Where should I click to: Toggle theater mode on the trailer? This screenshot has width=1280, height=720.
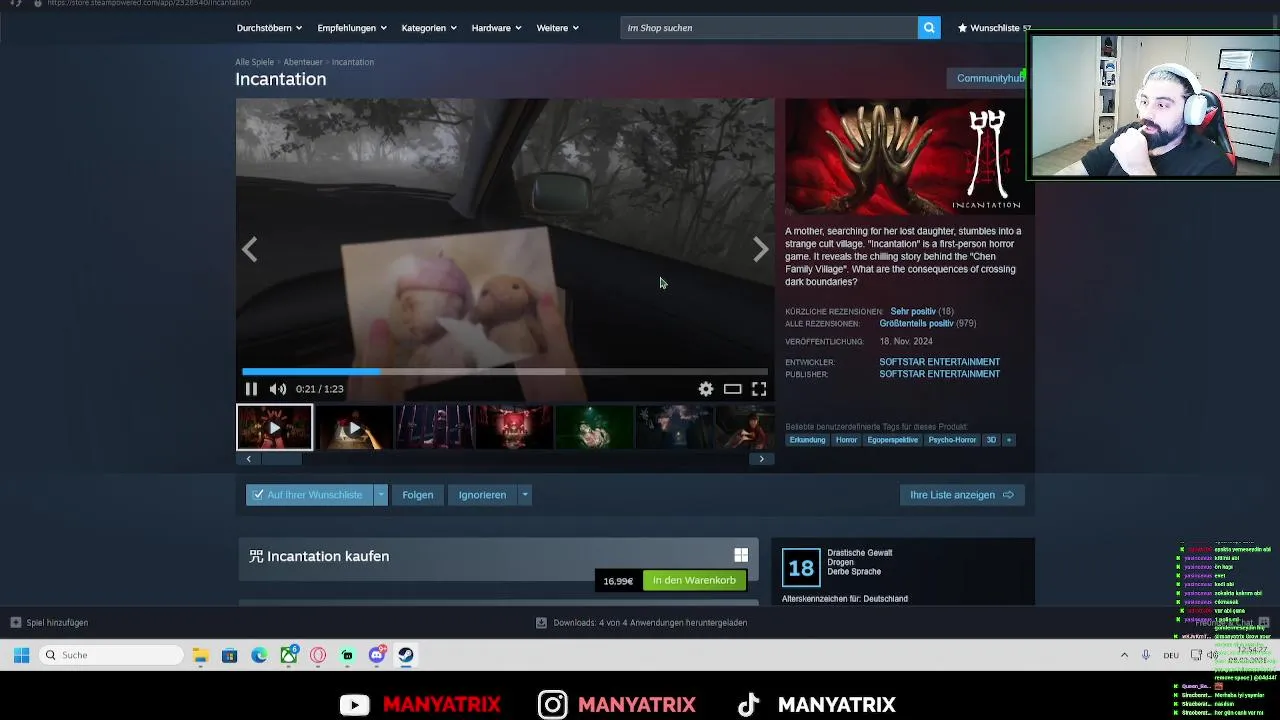[x=733, y=389]
